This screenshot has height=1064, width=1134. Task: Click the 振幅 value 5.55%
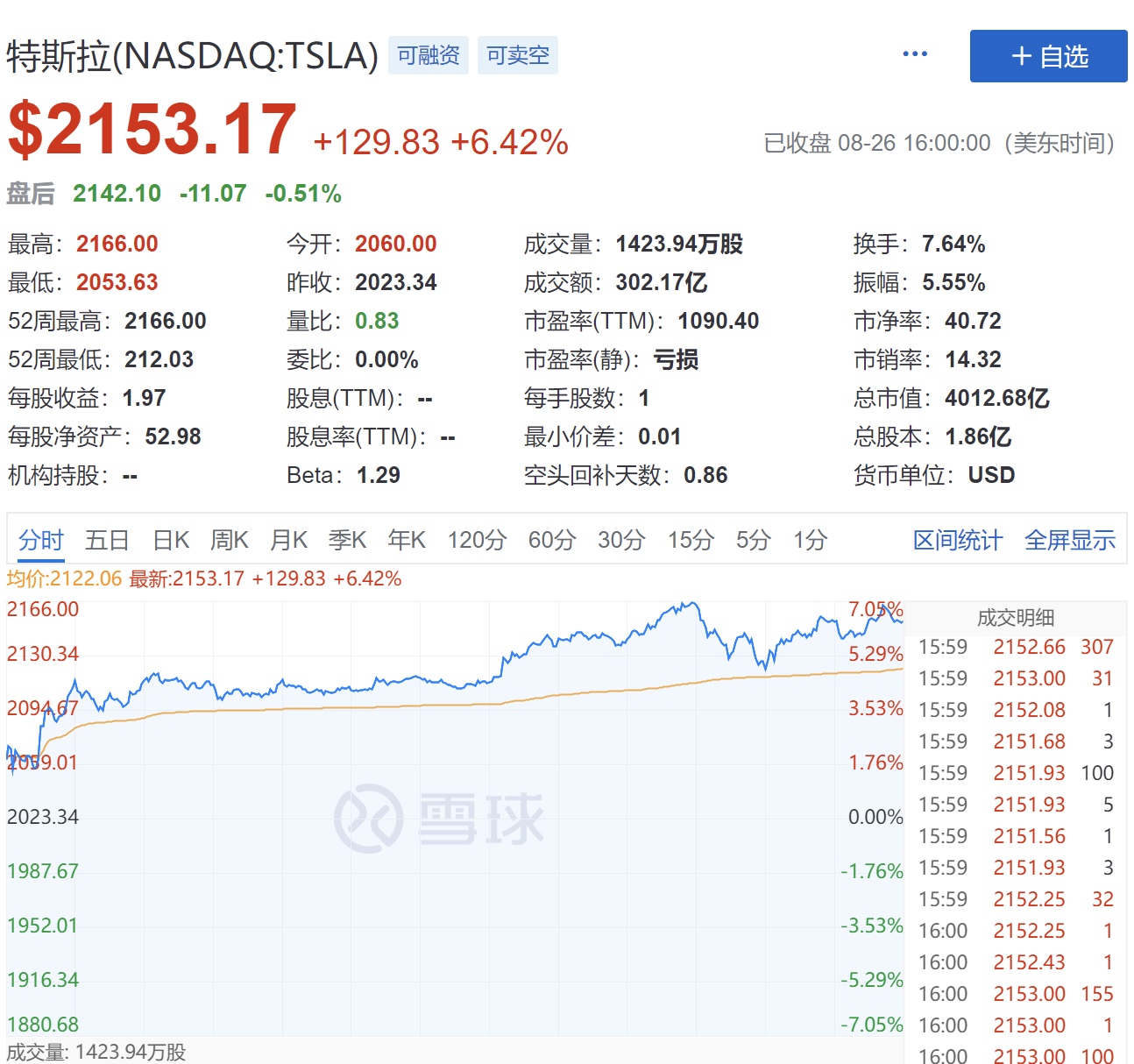[x=953, y=282]
